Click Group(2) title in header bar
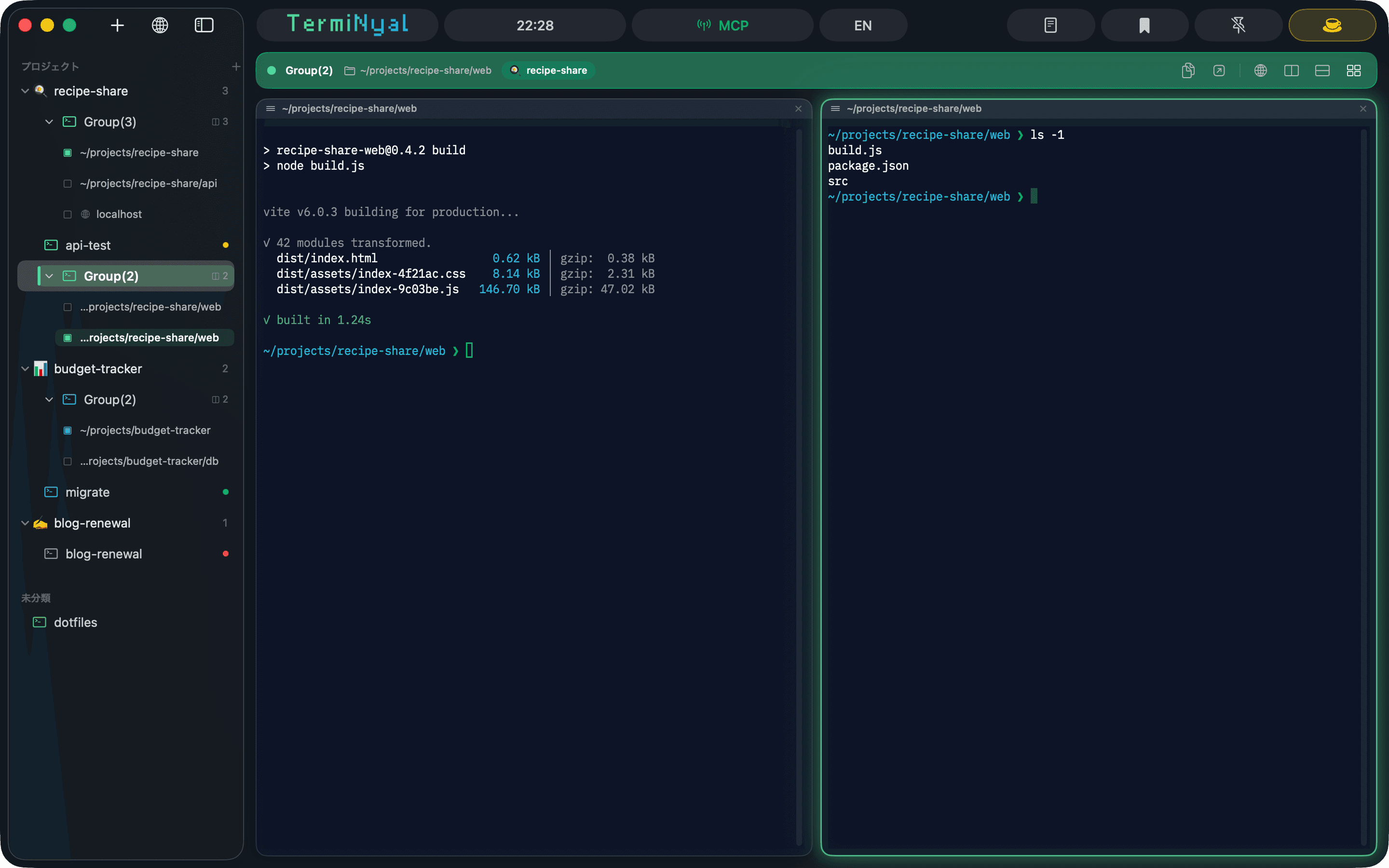The height and width of the screenshot is (868, 1389). click(309, 70)
